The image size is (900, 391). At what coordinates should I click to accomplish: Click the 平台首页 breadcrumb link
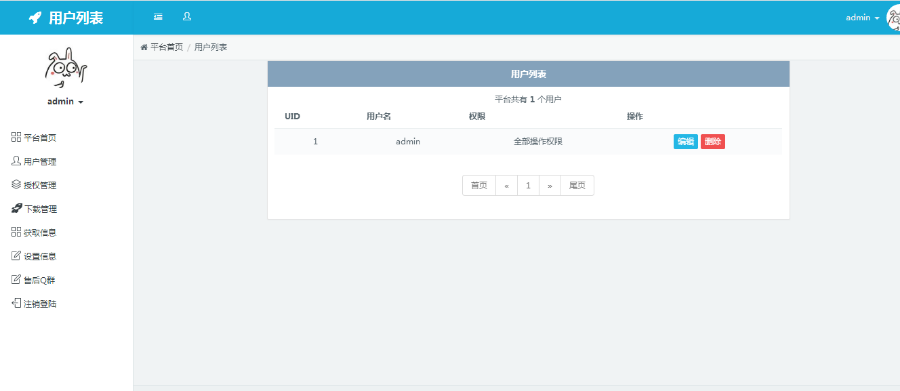tap(166, 47)
